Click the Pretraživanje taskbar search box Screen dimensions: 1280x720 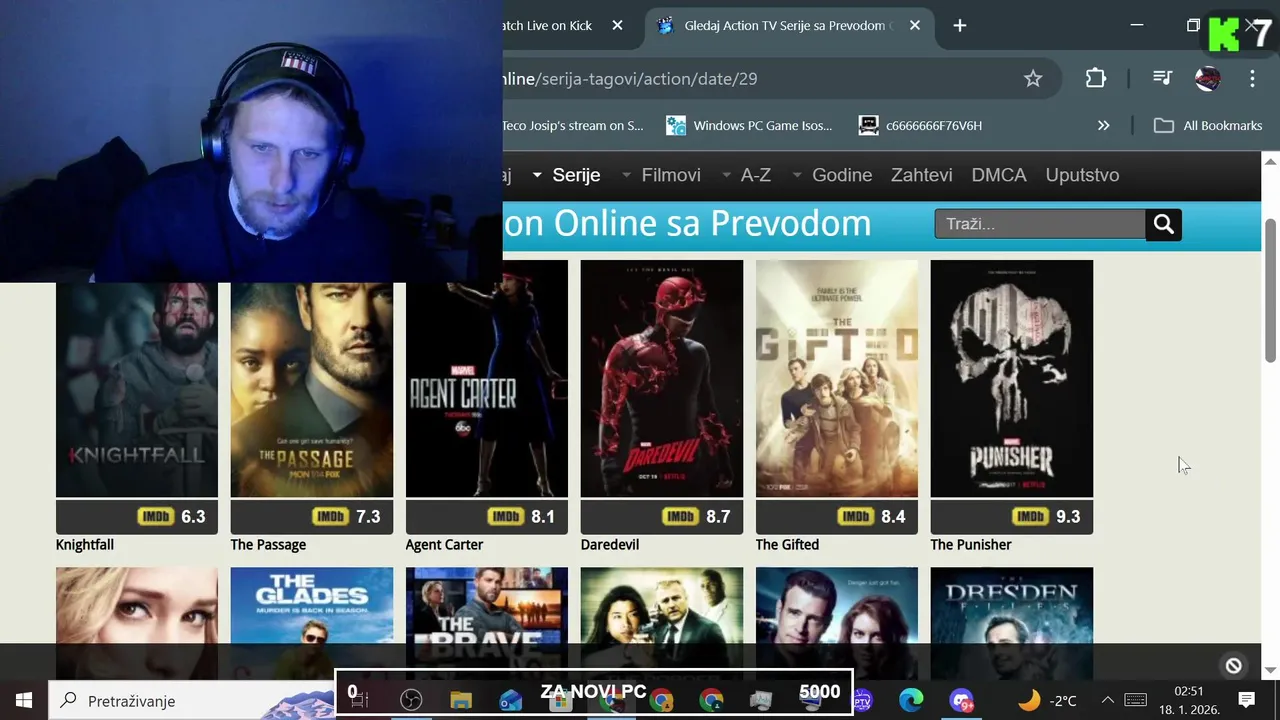coord(190,700)
